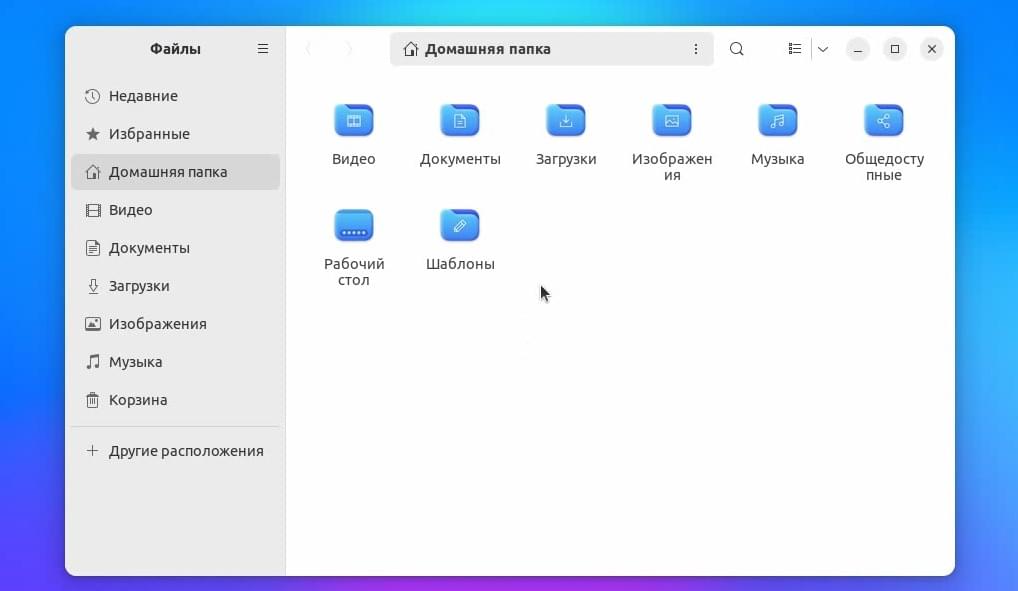
Task: Click the search magnifier icon
Action: tap(736, 49)
